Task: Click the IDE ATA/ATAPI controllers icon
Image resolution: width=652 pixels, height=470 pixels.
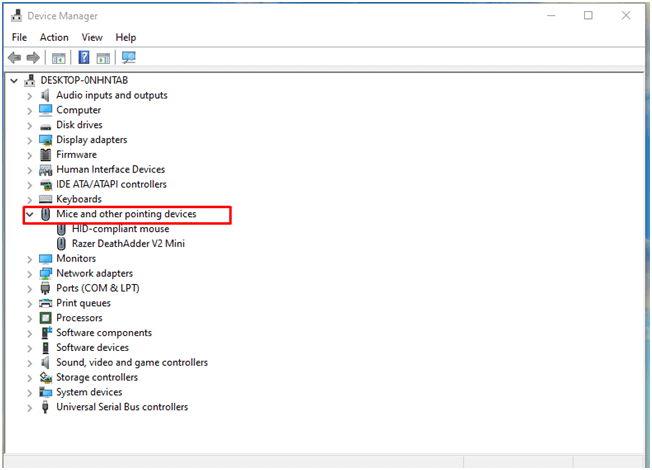Action: point(45,185)
